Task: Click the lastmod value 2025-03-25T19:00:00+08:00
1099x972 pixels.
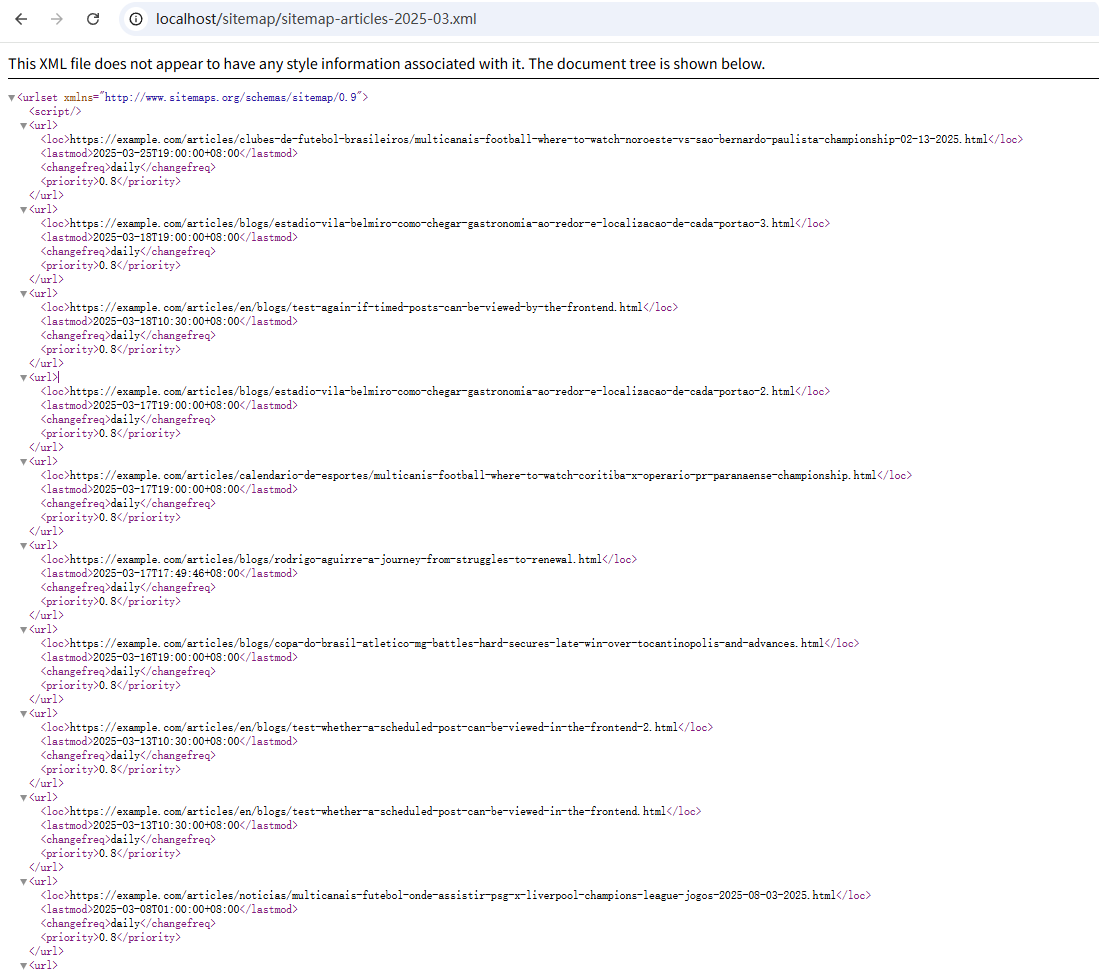Action: tap(166, 153)
